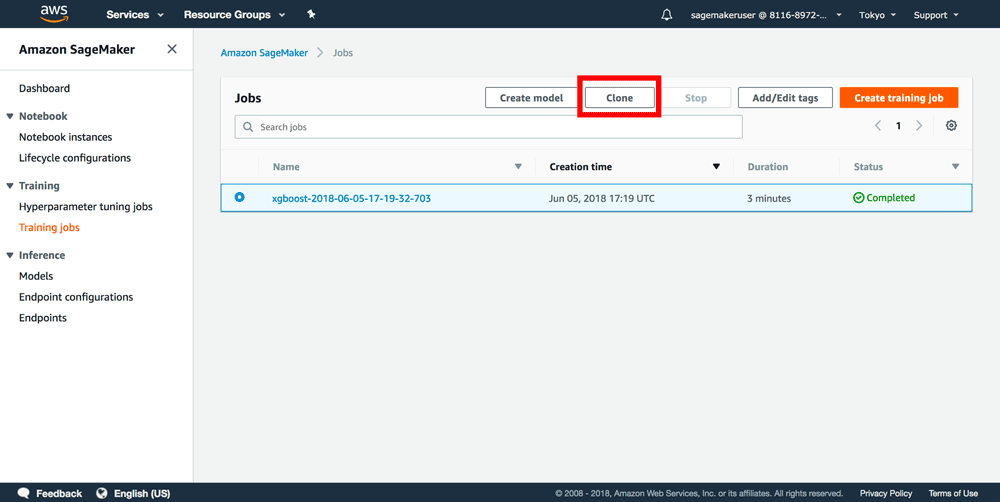Open the Services dropdown menu
Screen dimensions: 1000x502
pos(135,15)
